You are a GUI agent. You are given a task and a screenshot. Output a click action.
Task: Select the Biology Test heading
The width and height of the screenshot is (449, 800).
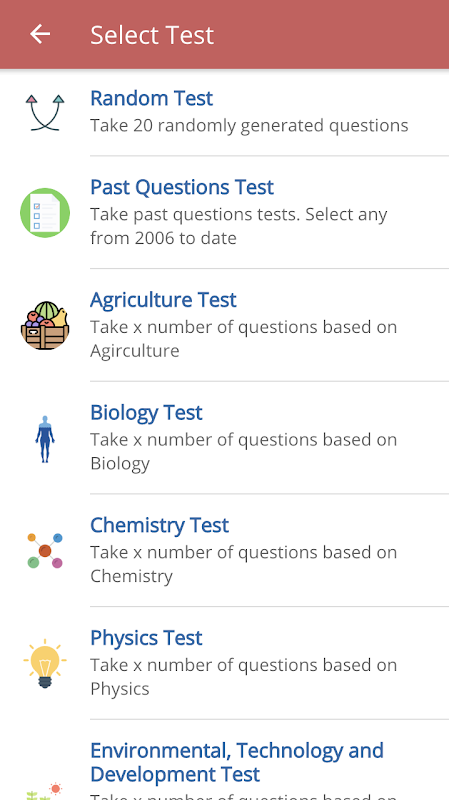[146, 412]
